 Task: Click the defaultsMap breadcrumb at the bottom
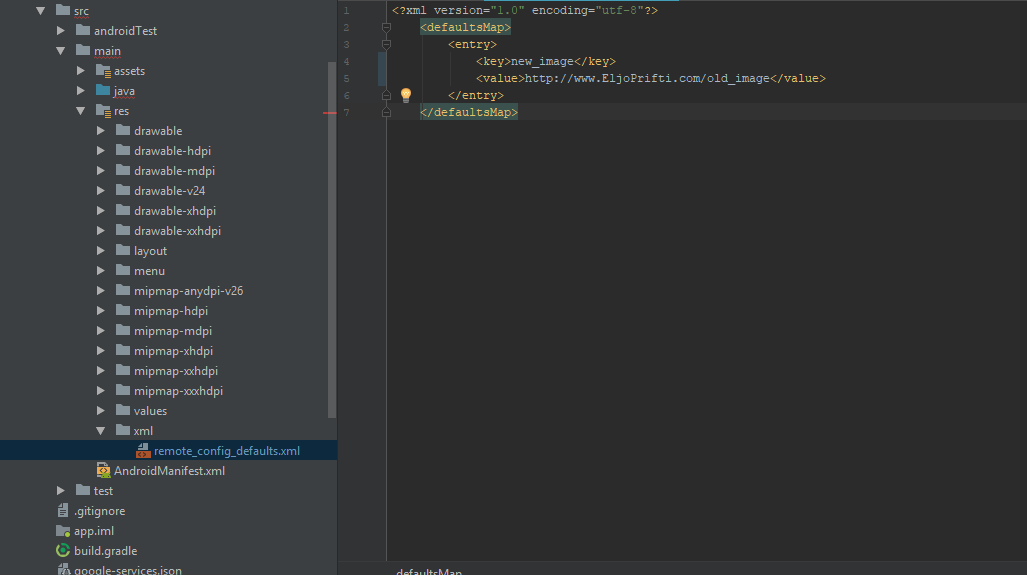[429, 571]
